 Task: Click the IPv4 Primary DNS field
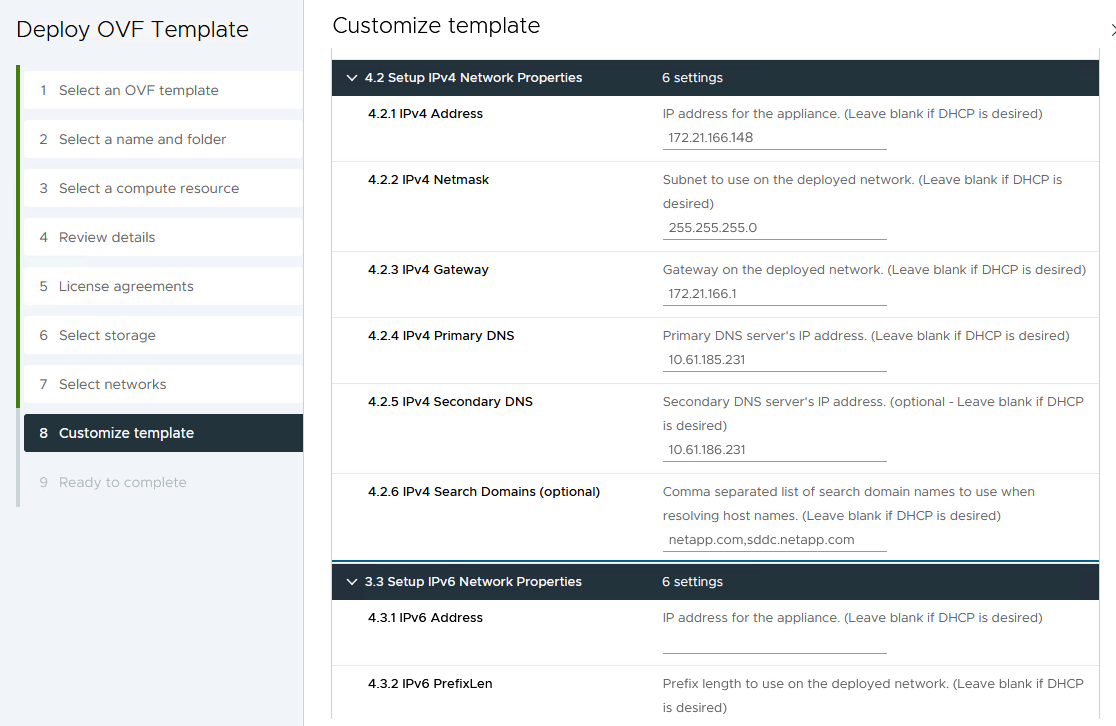point(774,360)
